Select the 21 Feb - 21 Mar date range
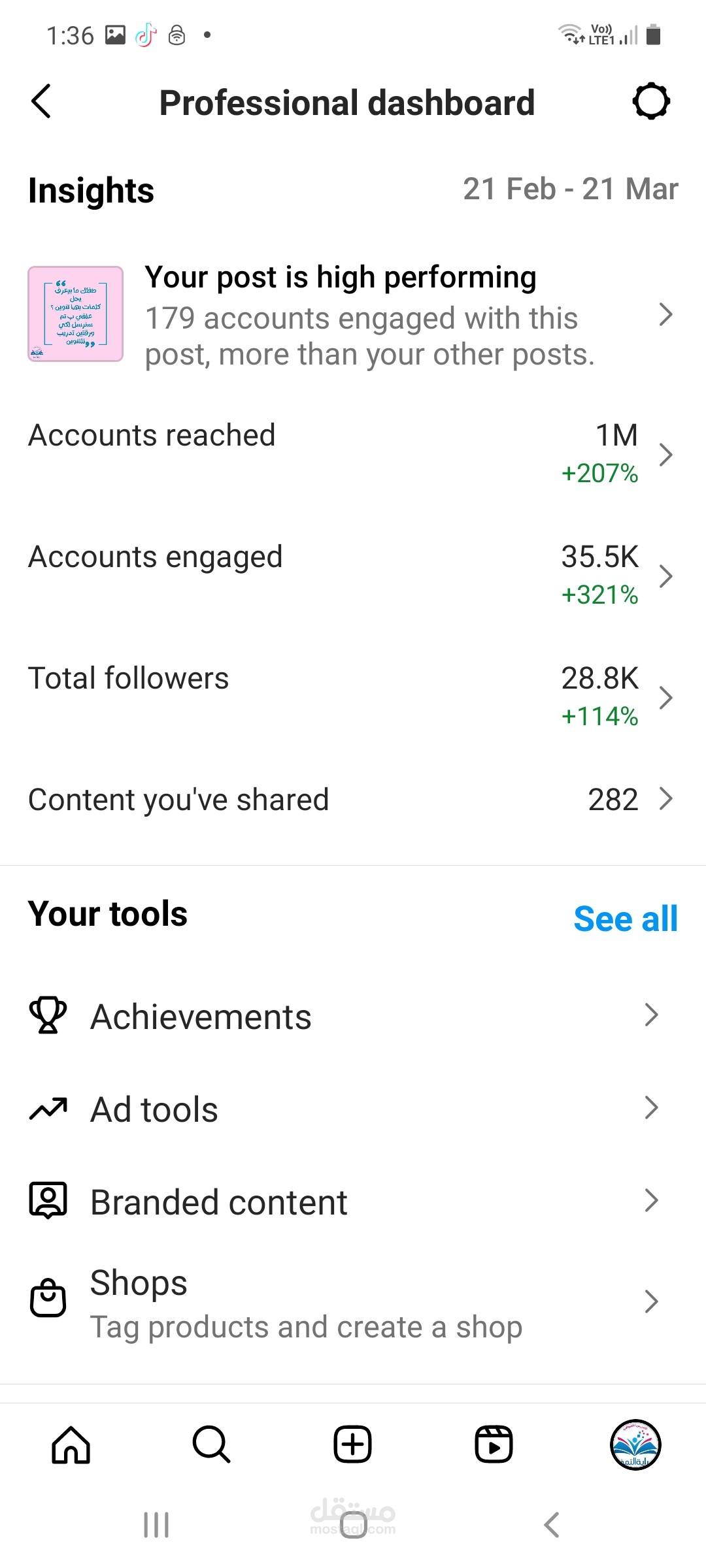706x1568 pixels. (x=570, y=189)
